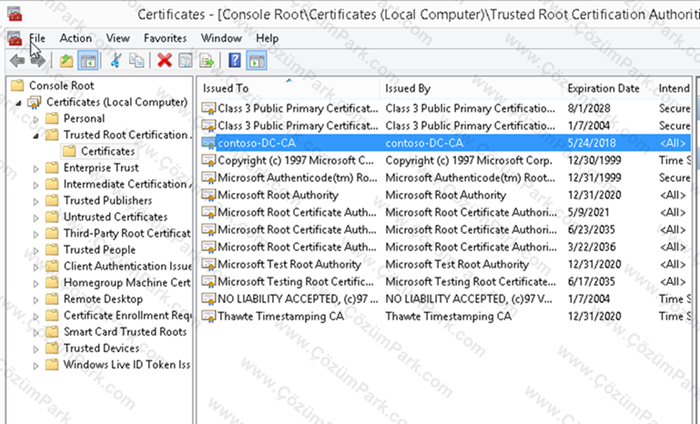Viewport: 700px width, 424px height.
Task: Click the red Delete X icon
Action: pyautogui.click(x=165, y=60)
